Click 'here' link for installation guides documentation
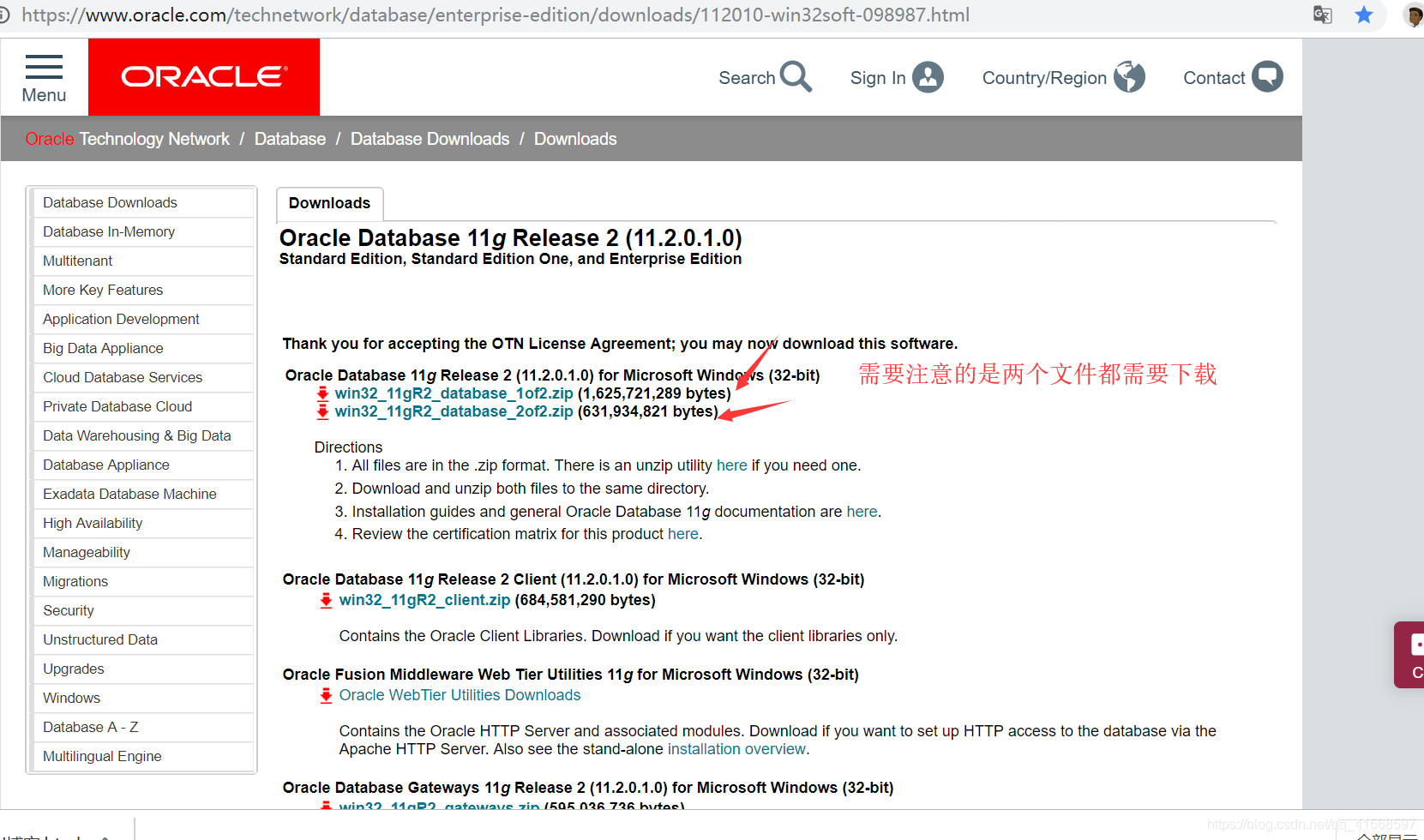 click(x=862, y=512)
